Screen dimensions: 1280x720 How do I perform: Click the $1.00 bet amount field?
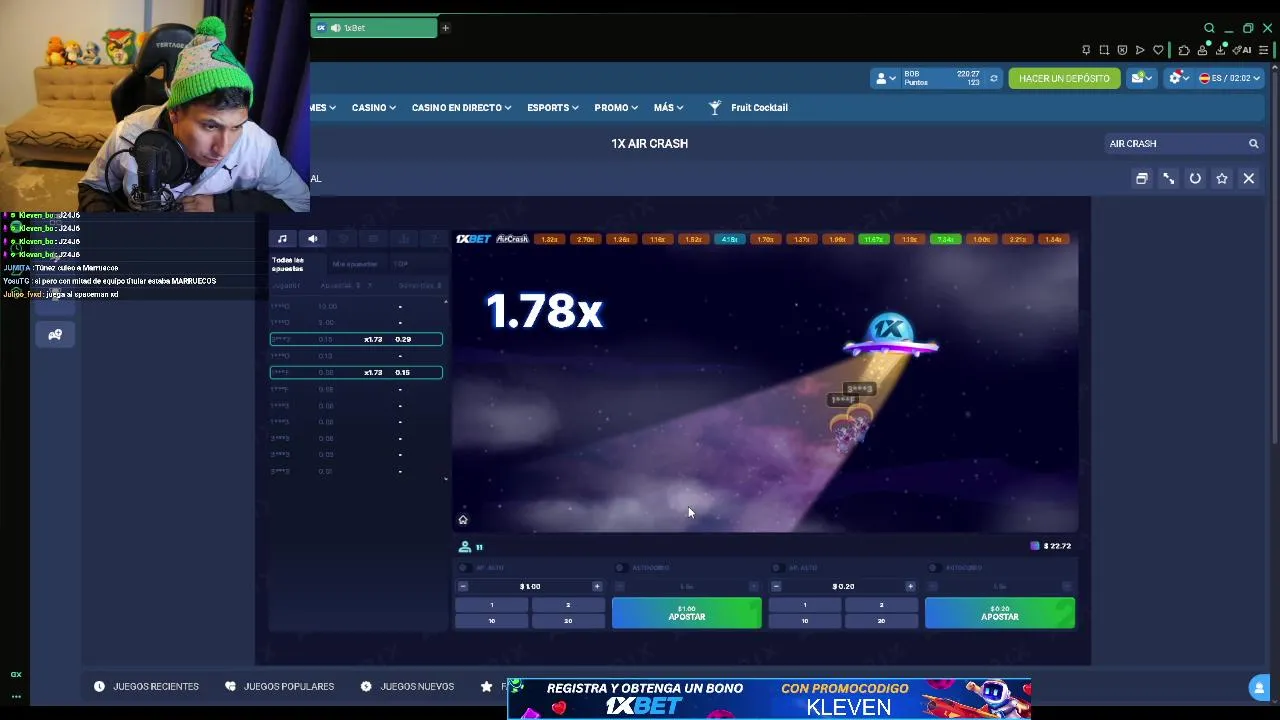click(x=530, y=586)
